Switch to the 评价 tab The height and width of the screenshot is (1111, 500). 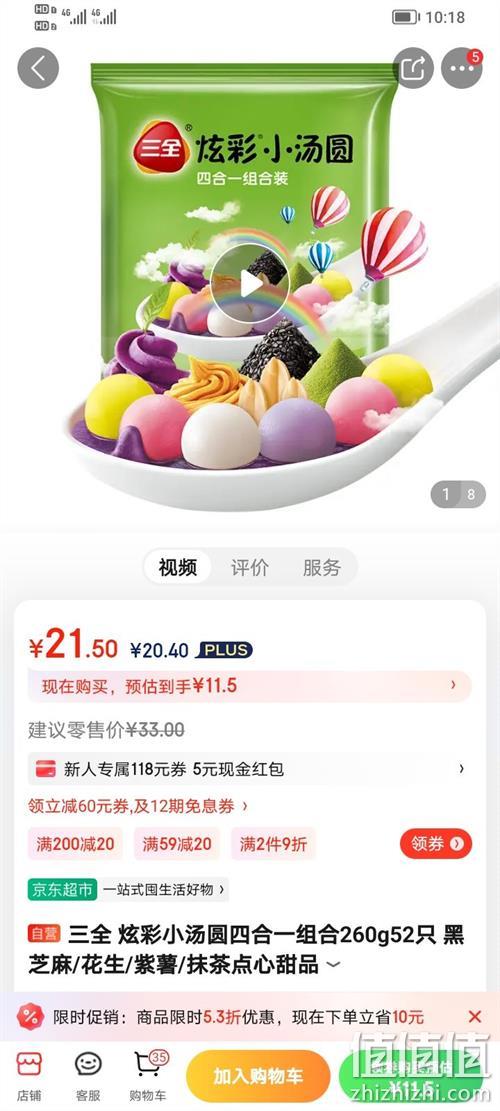249,568
